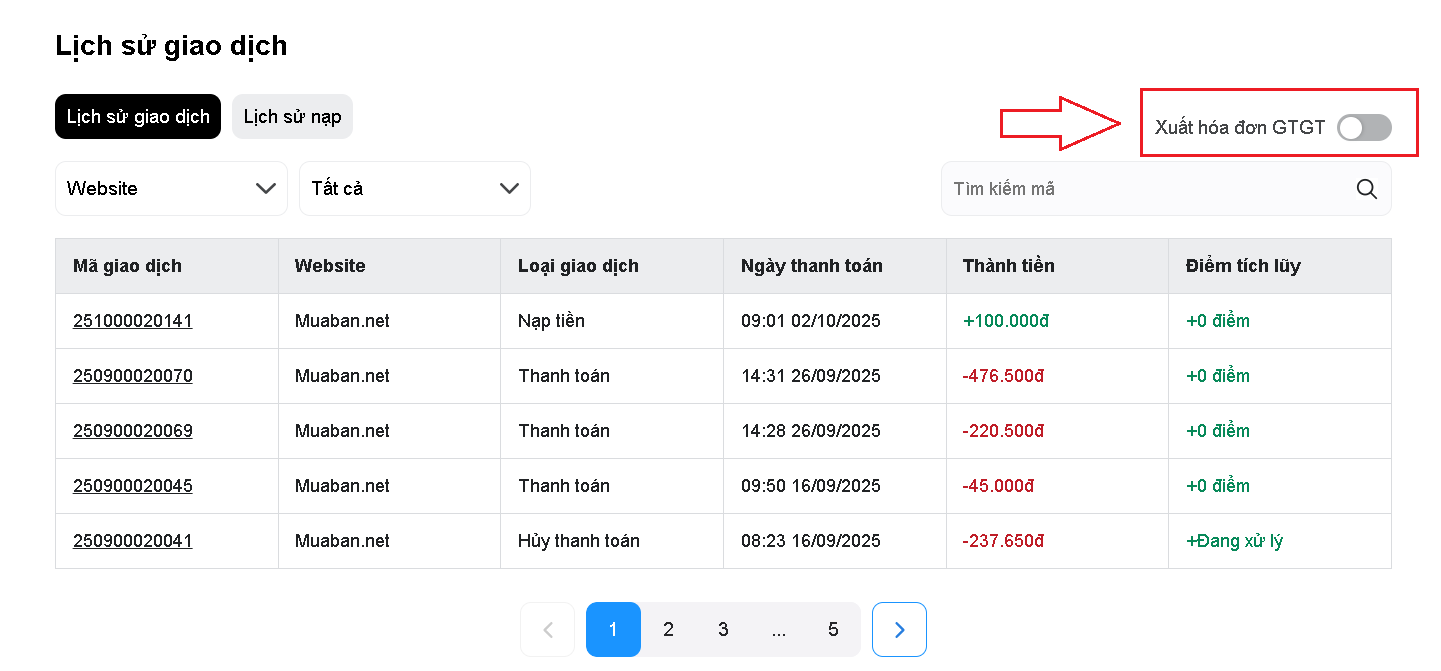Click the search magnifier icon
This screenshot has height=671, width=1441.
tap(1366, 189)
